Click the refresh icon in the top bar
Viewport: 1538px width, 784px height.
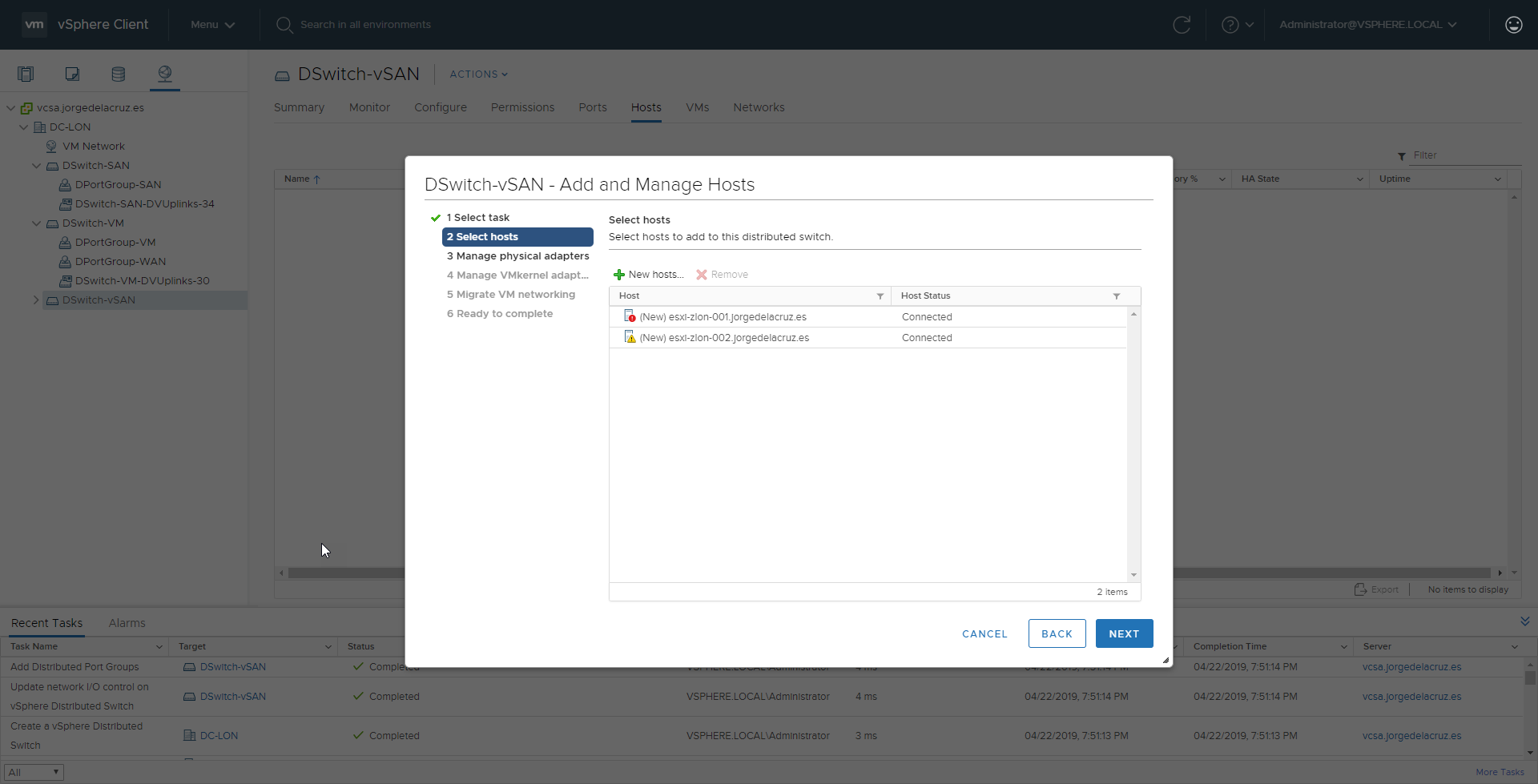point(1182,25)
